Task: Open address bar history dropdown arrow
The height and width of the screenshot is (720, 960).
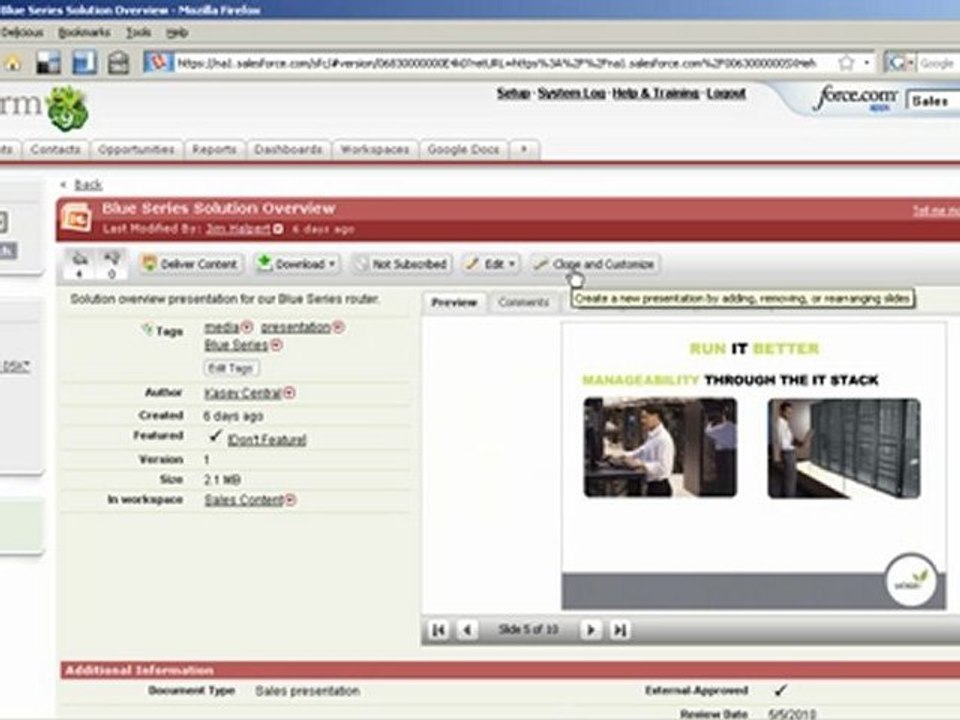Action: coord(867,62)
